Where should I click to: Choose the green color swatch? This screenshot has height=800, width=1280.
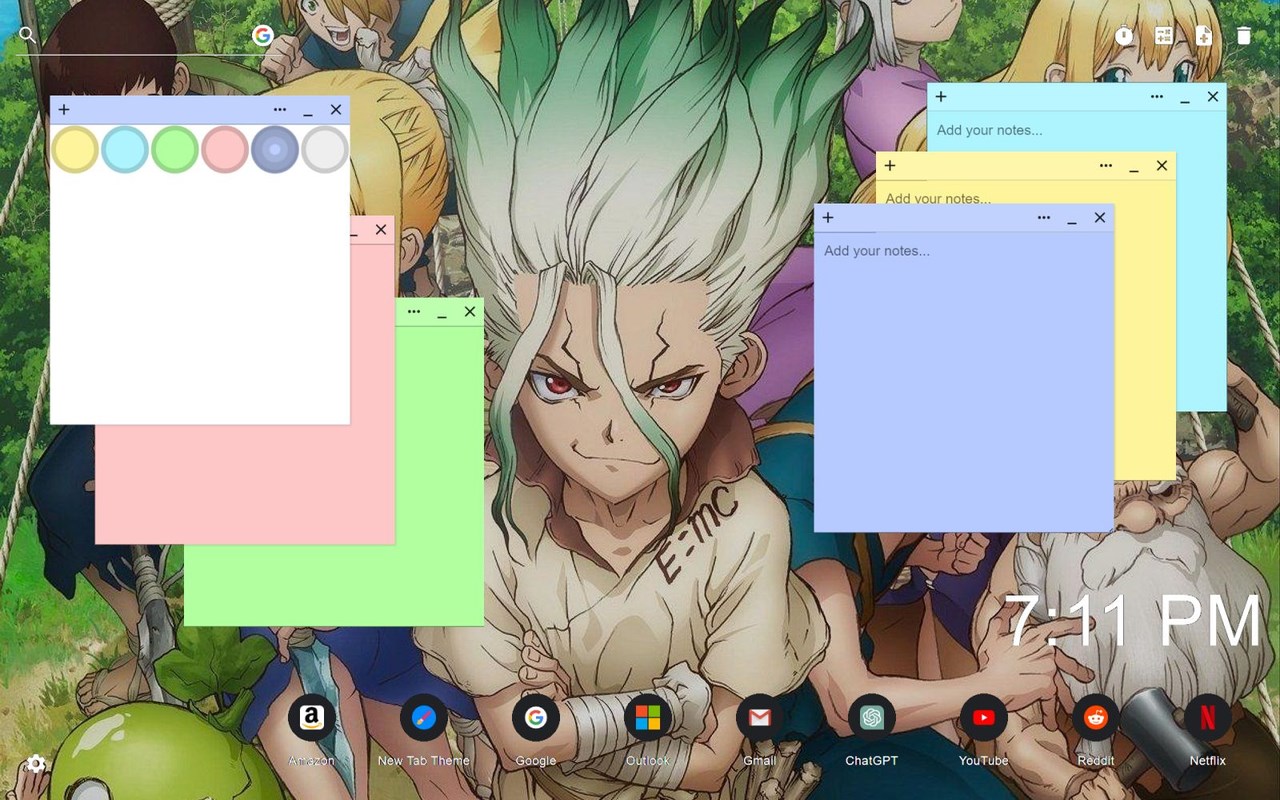click(175, 149)
